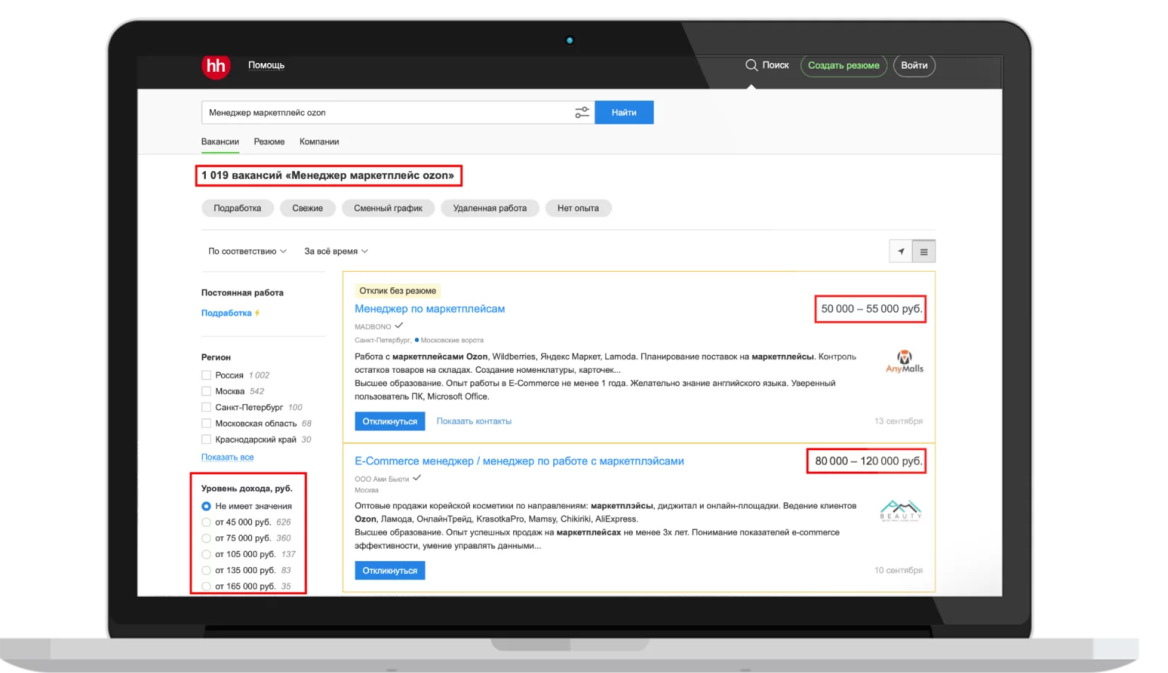
Task: Click salary '80 000 – 120 000 руб.'
Action: point(868,461)
